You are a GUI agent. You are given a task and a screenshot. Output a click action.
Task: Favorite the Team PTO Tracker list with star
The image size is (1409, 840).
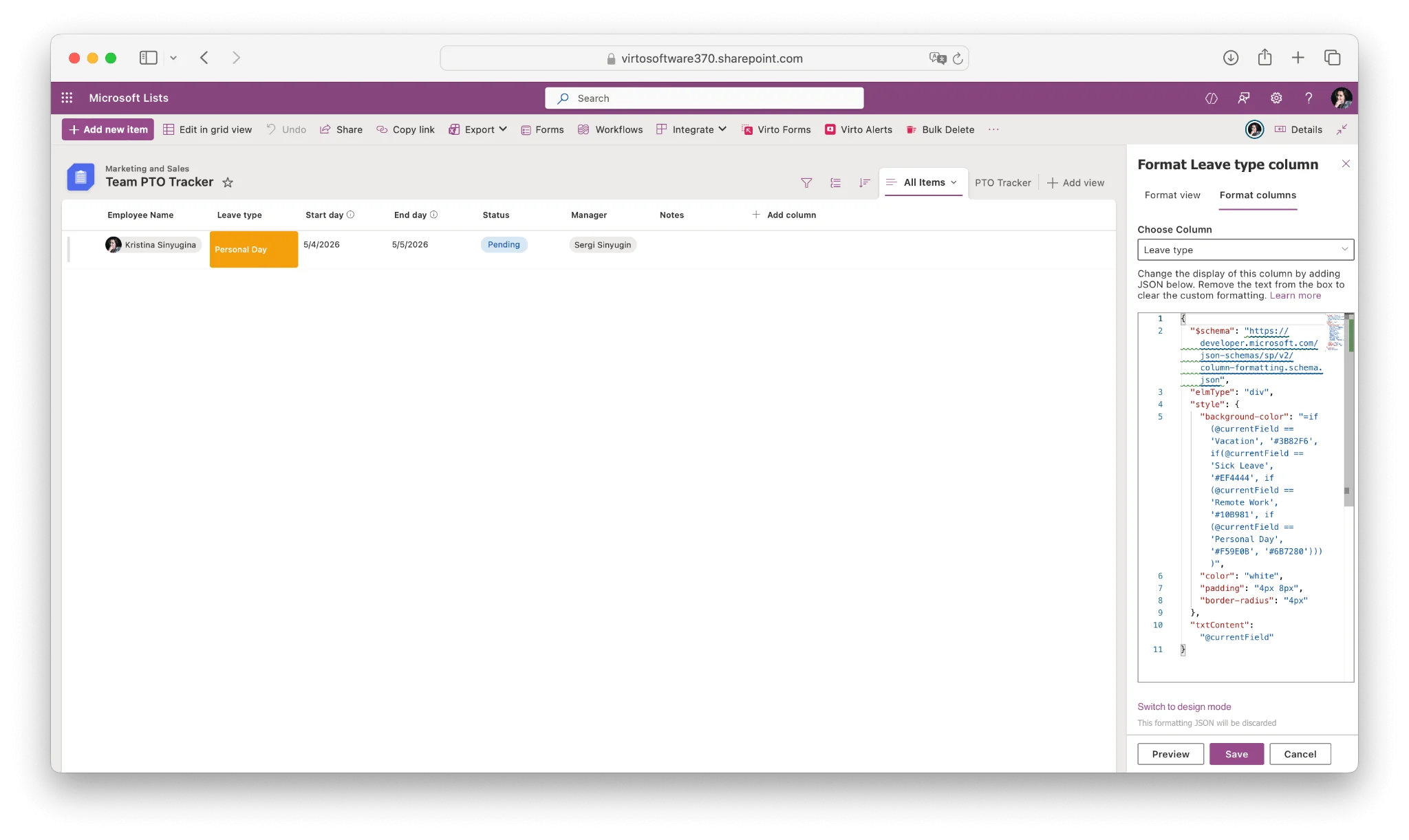(x=228, y=182)
